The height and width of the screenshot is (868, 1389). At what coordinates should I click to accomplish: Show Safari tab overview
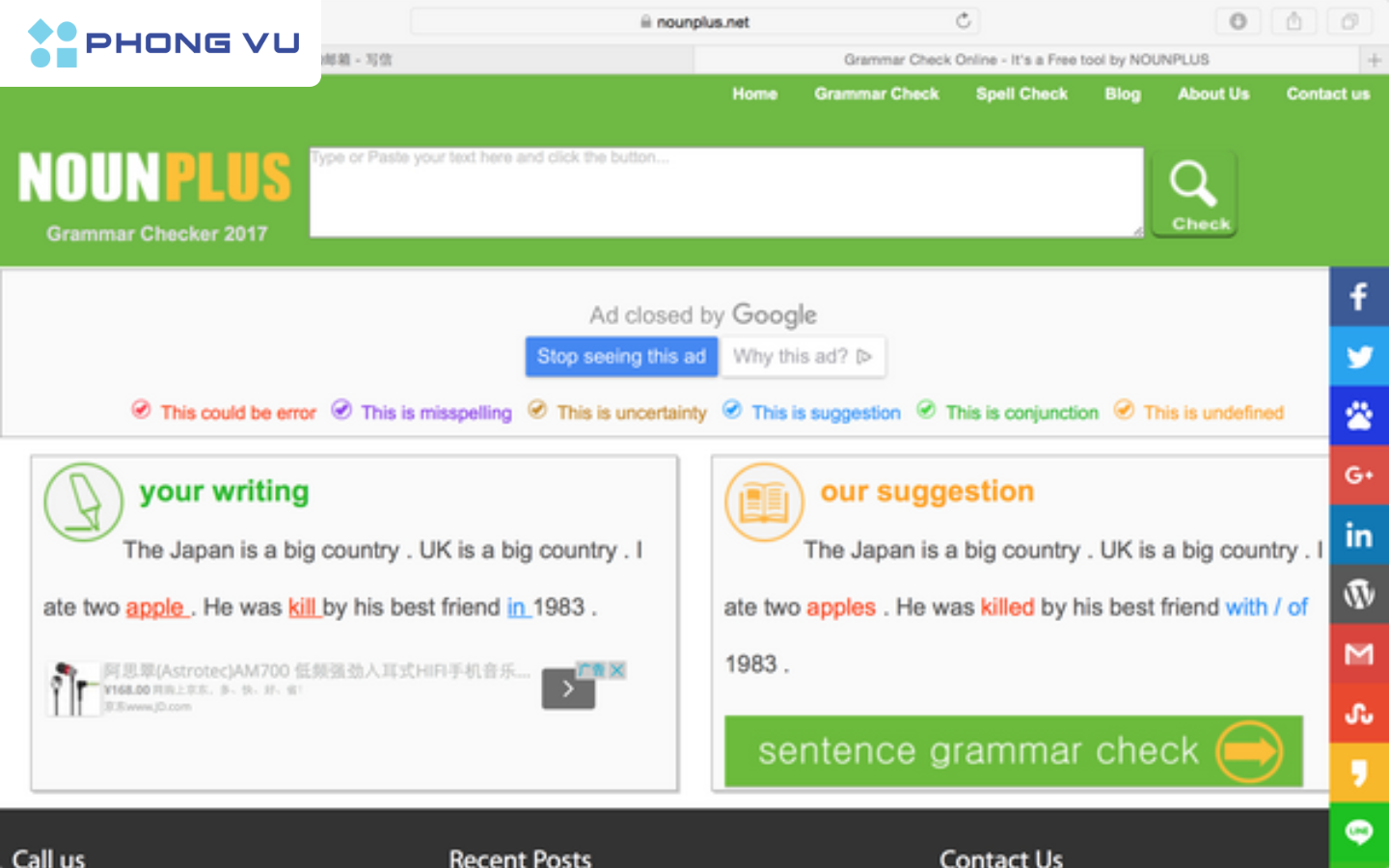(x=1349, y=21)
